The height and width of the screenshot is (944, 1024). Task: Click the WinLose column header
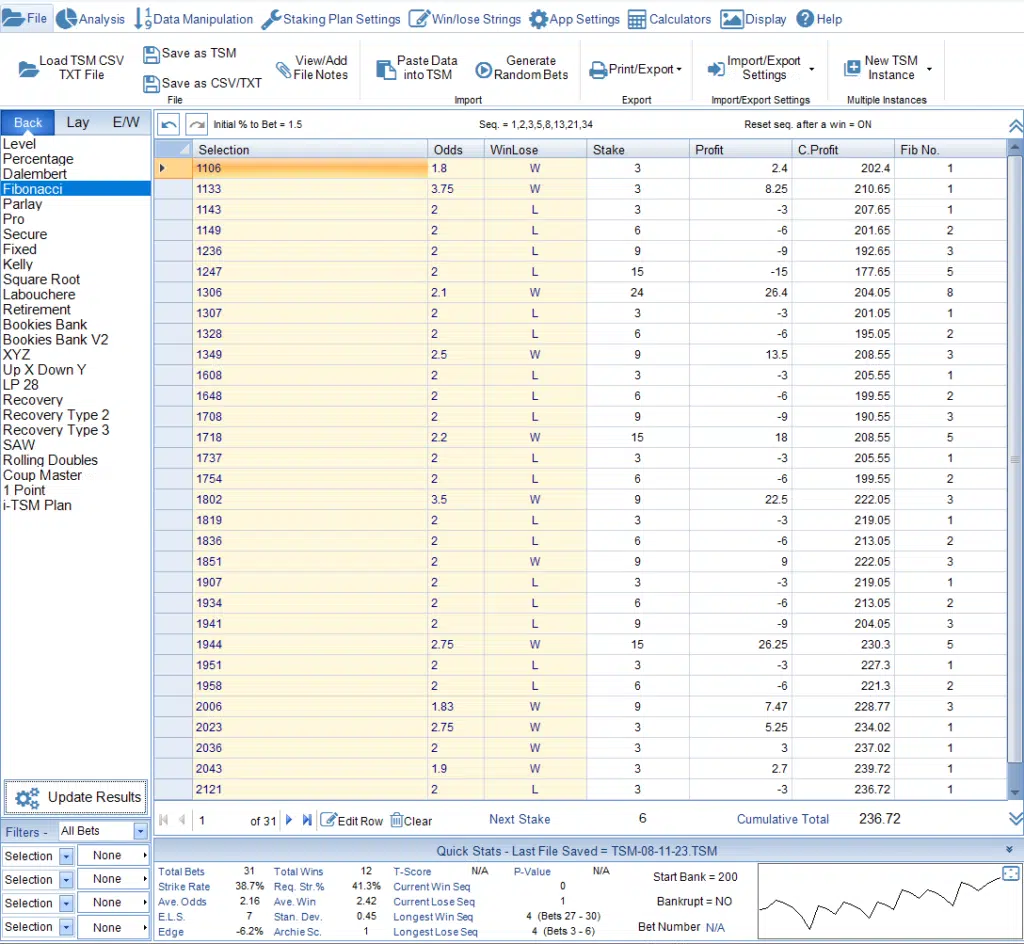coord(536,149)
